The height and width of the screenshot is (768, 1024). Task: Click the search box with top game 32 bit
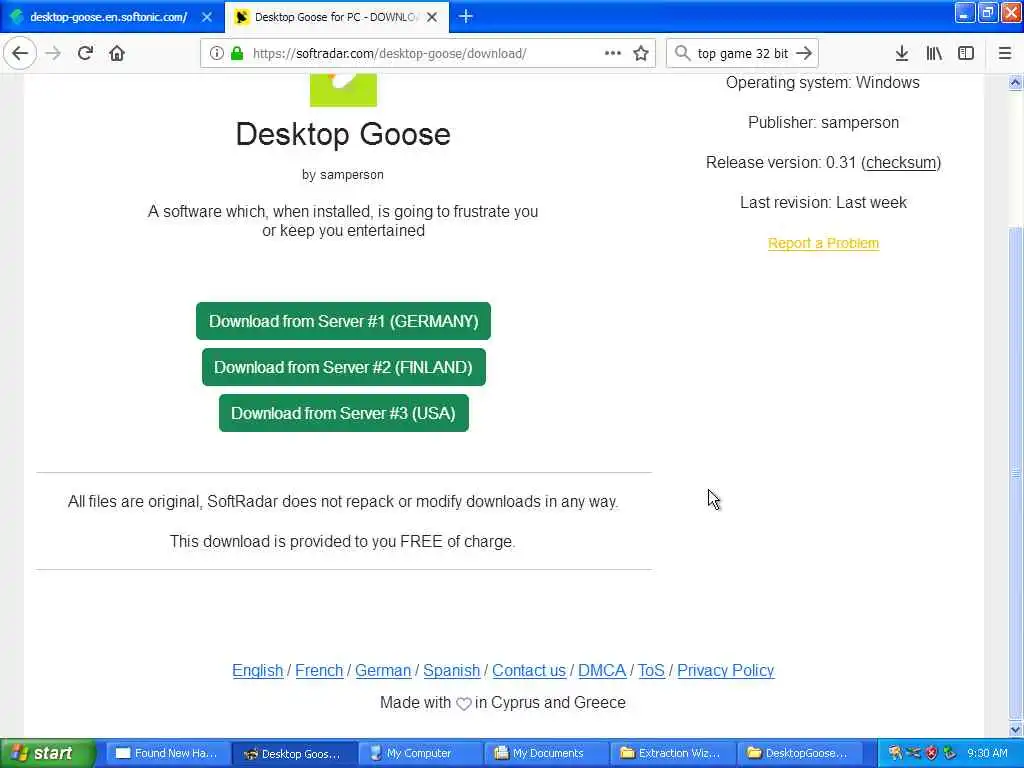pyautogui.click(x=743, y=53)
